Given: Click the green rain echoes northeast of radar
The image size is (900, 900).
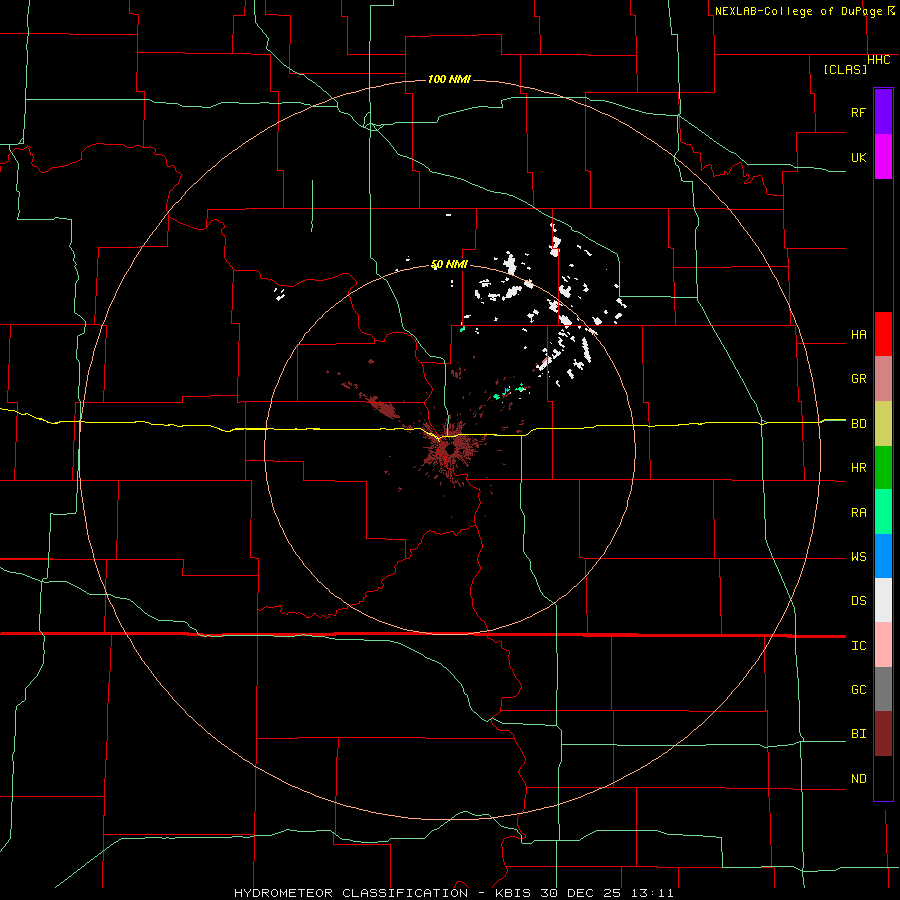Looking at the screenshot, I should [508, 391].
